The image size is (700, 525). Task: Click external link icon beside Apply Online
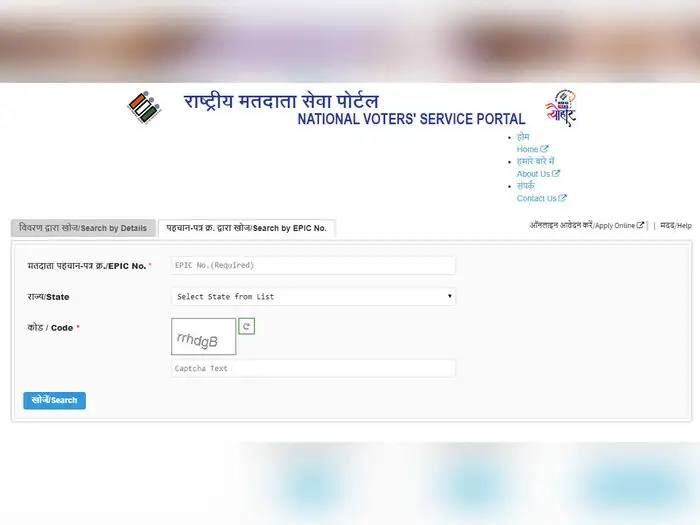pyautogui.click(x=640, y=225)
